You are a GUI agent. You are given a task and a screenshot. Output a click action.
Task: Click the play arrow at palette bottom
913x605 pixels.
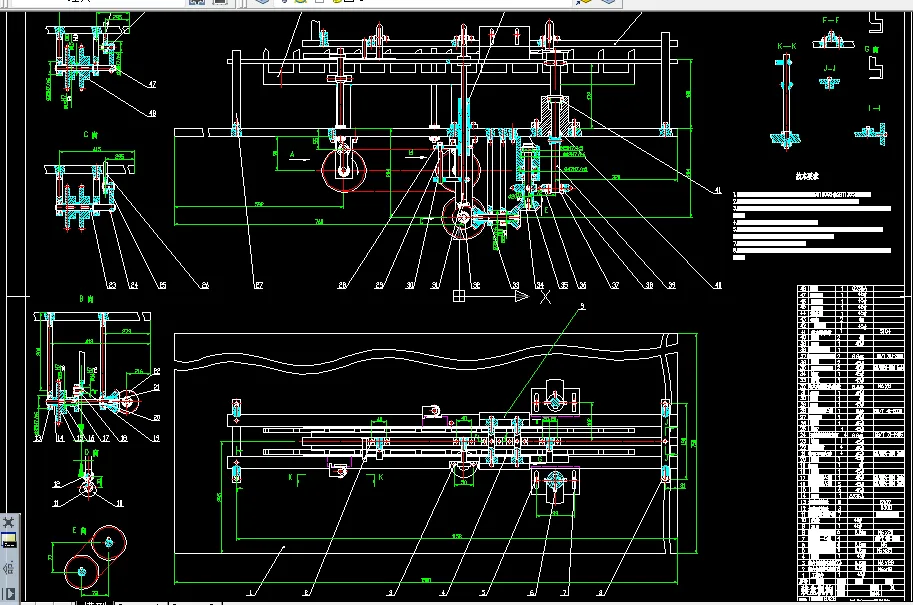[10, 594]
